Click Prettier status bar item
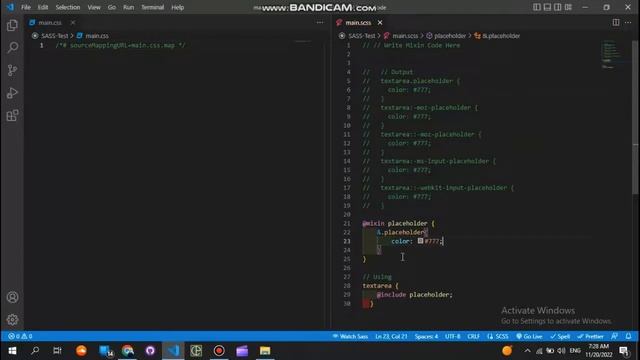The width and height of the screenshot is (640, 360). (x=590, y=336)
